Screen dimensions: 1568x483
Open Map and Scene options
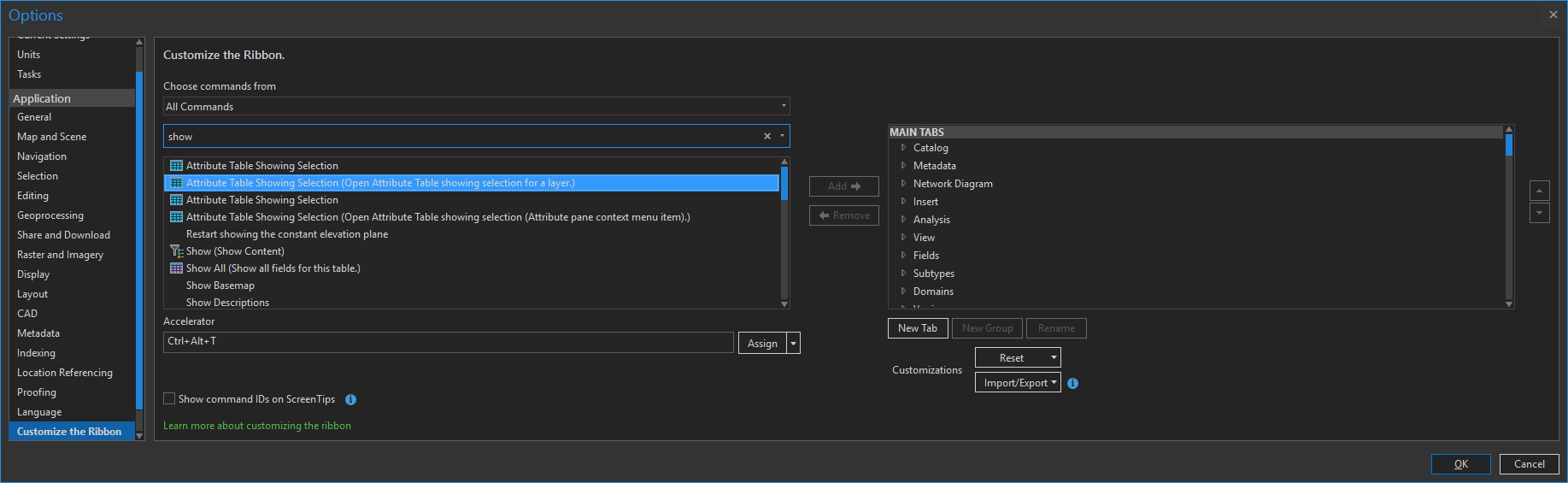coord(72,137)
